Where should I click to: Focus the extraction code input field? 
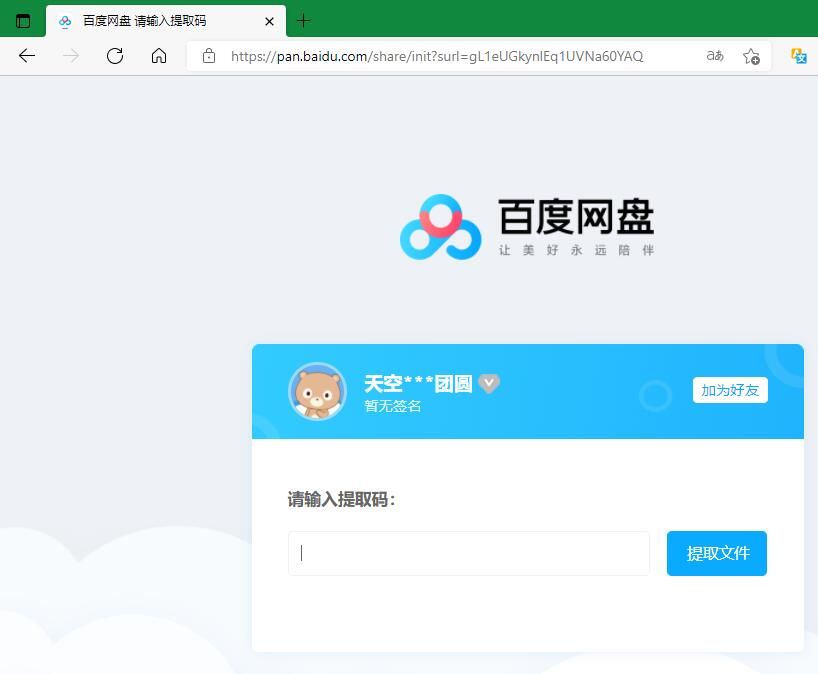(x=468, y=553)
